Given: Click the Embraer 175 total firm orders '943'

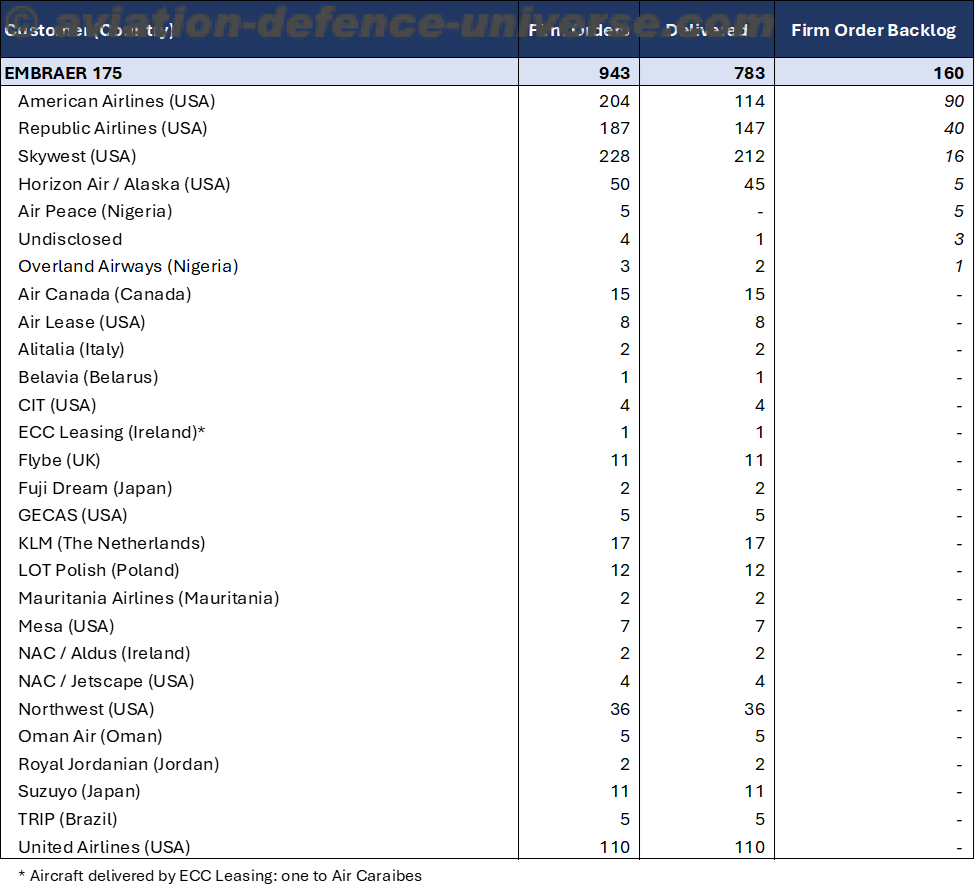Looking at the screenshot, I should (x=614, y=73).
